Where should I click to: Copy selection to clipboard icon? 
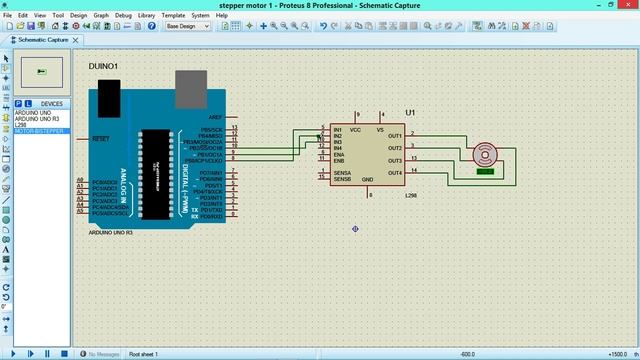click(358, 26)
